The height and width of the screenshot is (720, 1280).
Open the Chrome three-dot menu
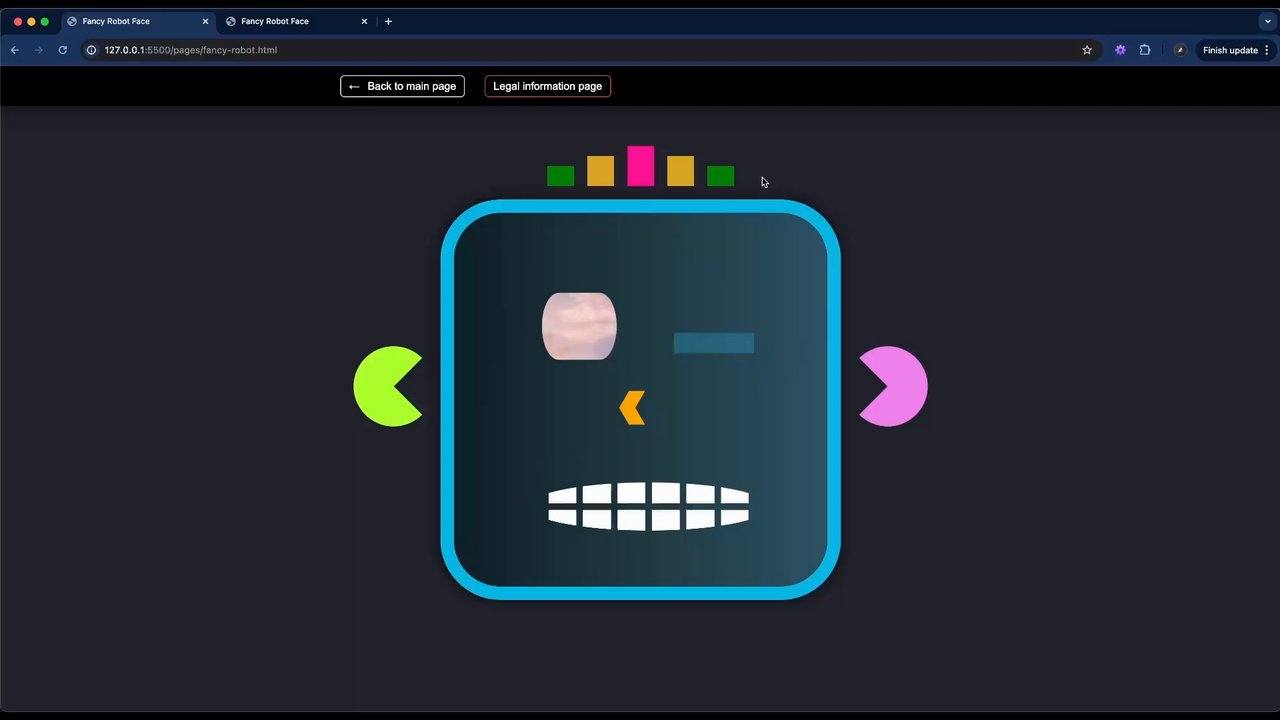point(1267,50)
